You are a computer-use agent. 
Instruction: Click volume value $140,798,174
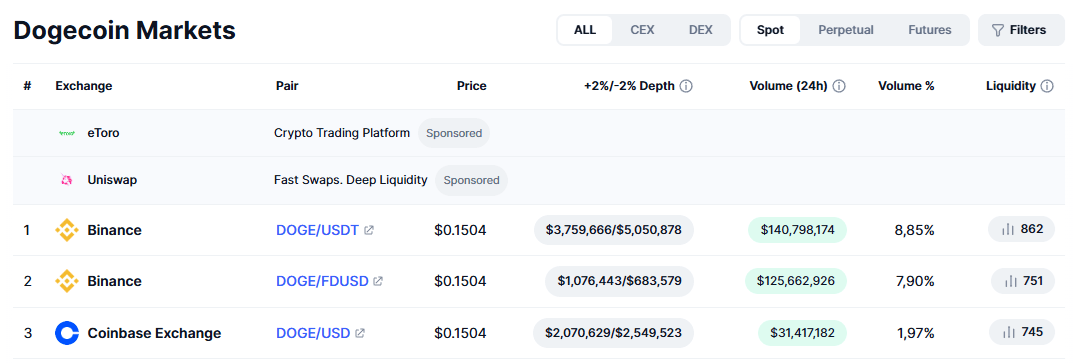point(797,230)
